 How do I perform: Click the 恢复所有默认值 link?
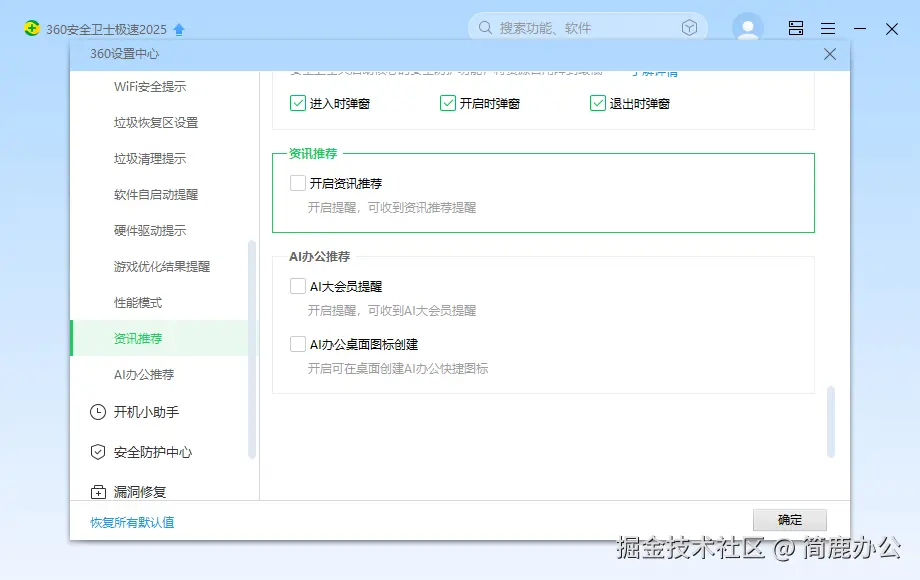coord(132,522)
